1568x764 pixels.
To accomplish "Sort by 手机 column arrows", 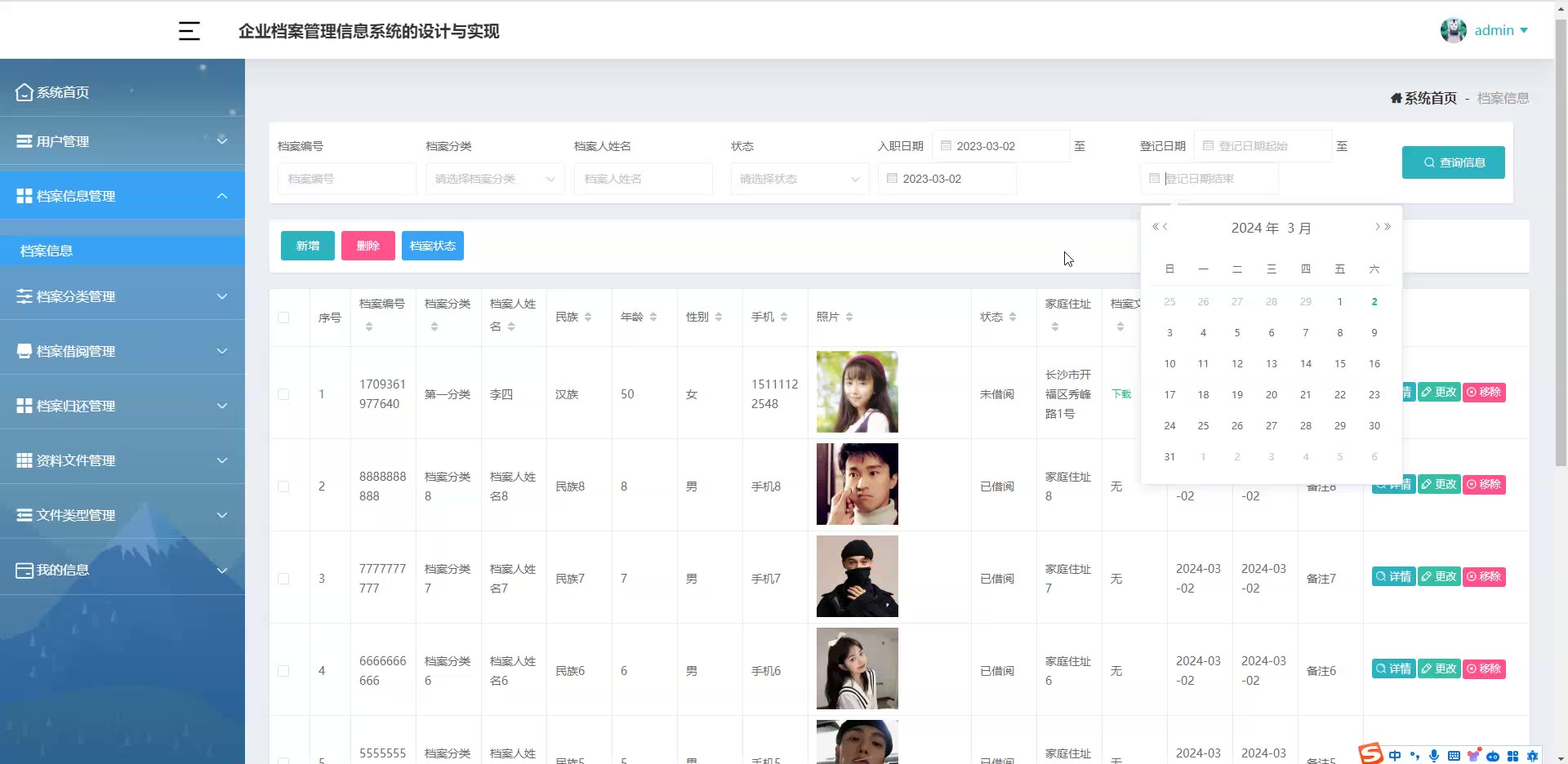I will [784, 317].
